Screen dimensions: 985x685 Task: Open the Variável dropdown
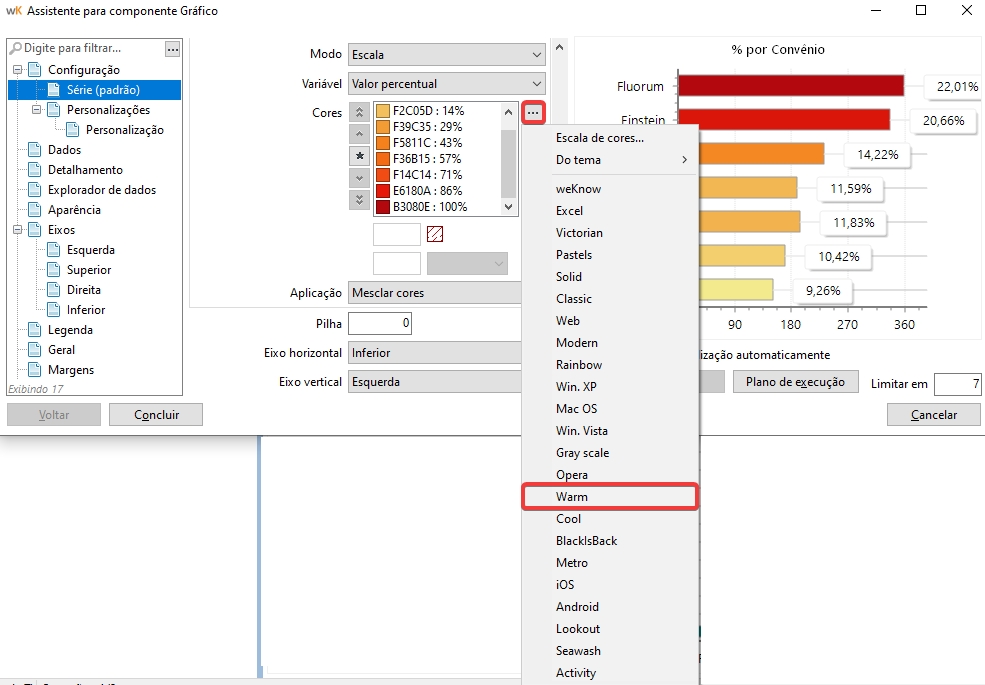(445, 84)
